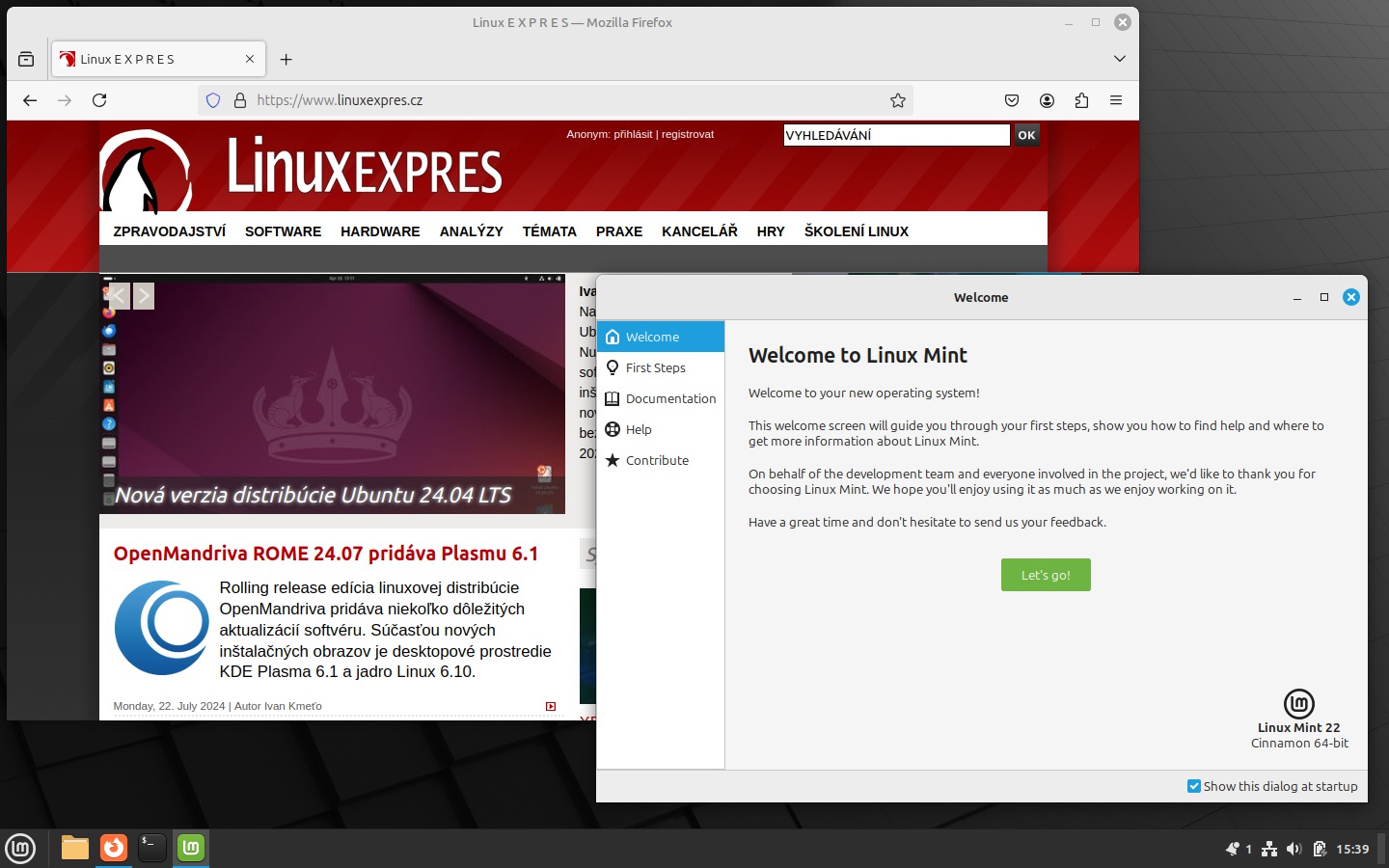The image size is (1389, 868).
Task: Toggle Show this dialog at startup checkbox
Action: 1194,786
